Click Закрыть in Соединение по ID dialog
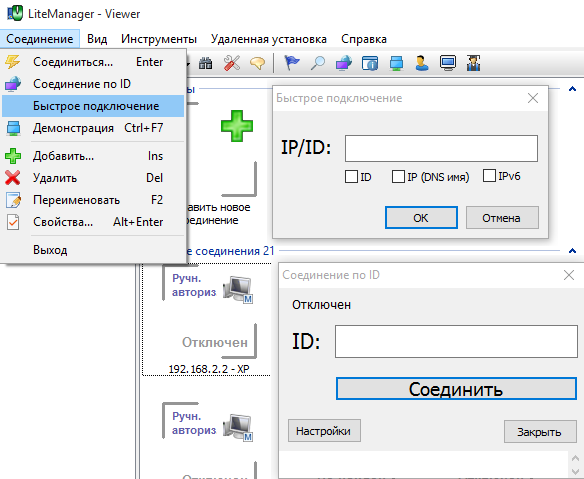 coord(539,431)
